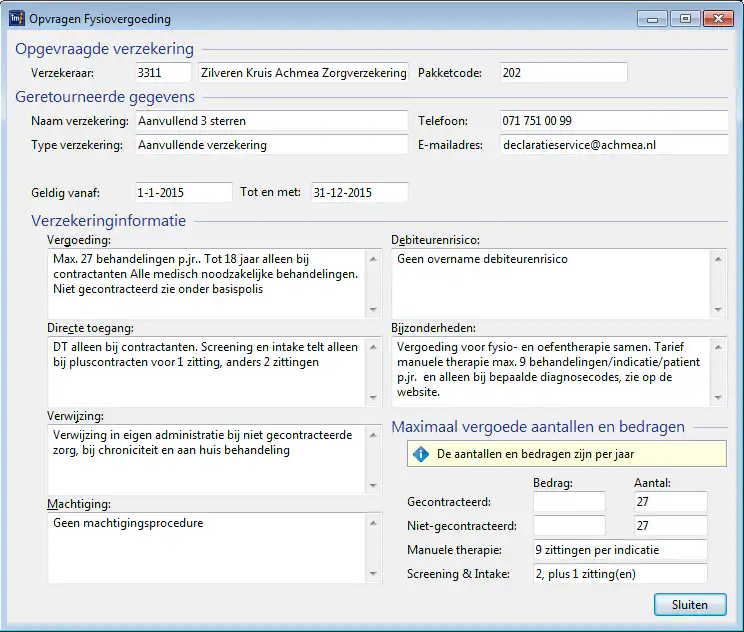The image size is (744, 632).
Task: Click the application icon in the title bar
Action: click(x=18, y=19)
